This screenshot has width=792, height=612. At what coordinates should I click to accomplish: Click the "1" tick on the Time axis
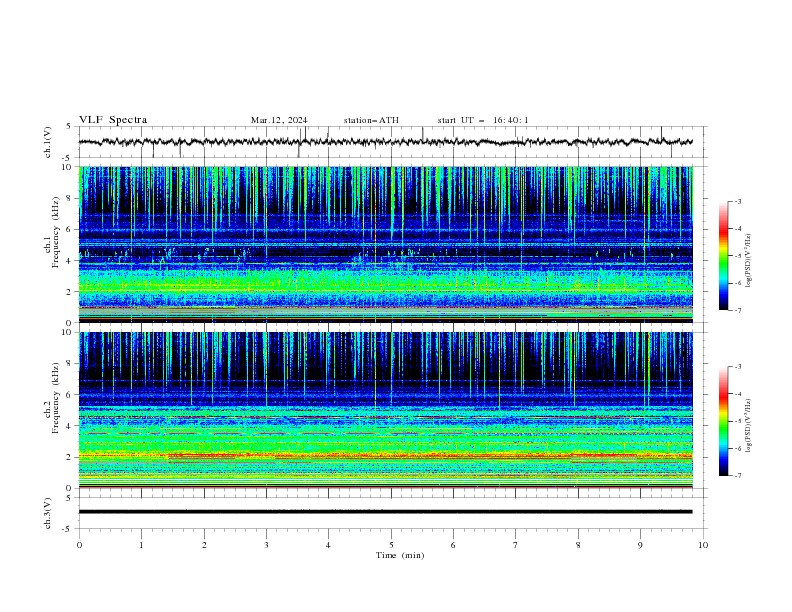point(141,545)
